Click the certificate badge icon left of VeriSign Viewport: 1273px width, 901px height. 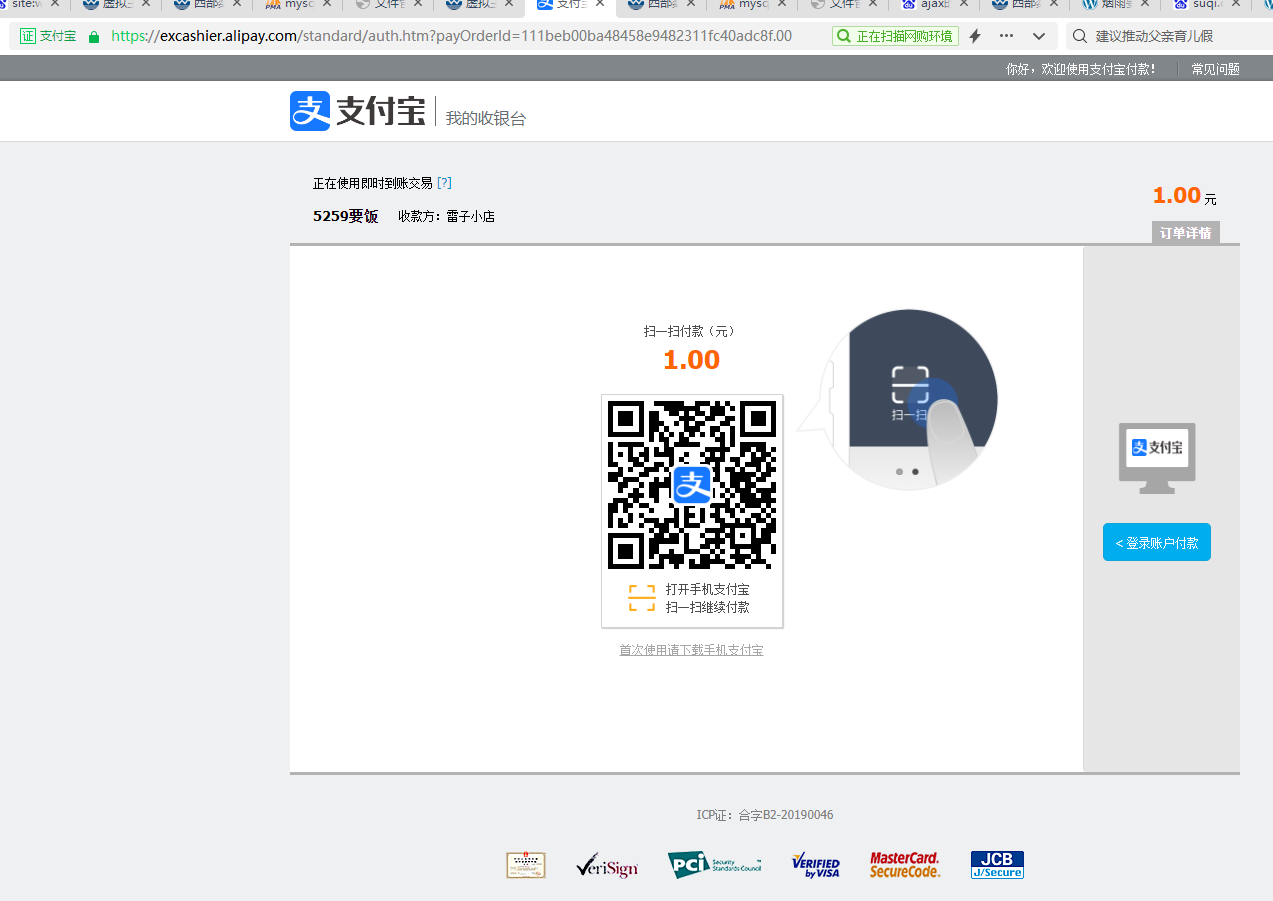[526, 865]
